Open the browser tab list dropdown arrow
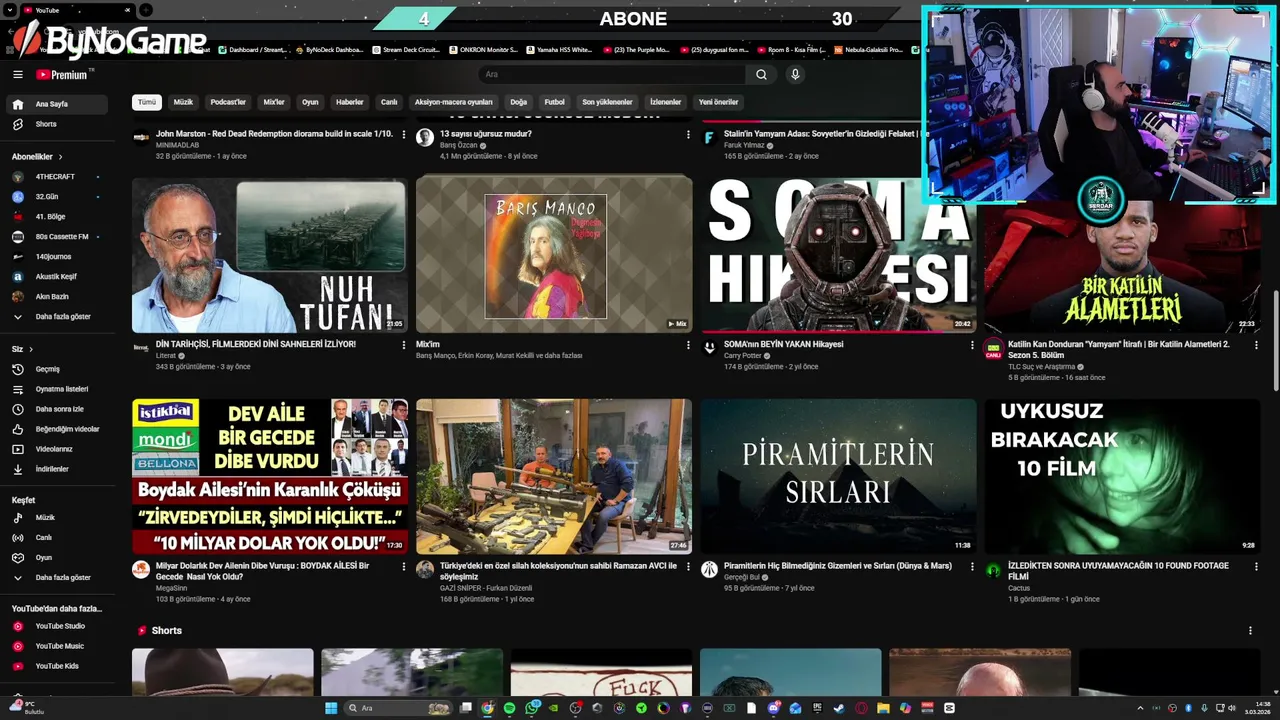This screenshot has height=720, width=1280. tap(8, 10)
